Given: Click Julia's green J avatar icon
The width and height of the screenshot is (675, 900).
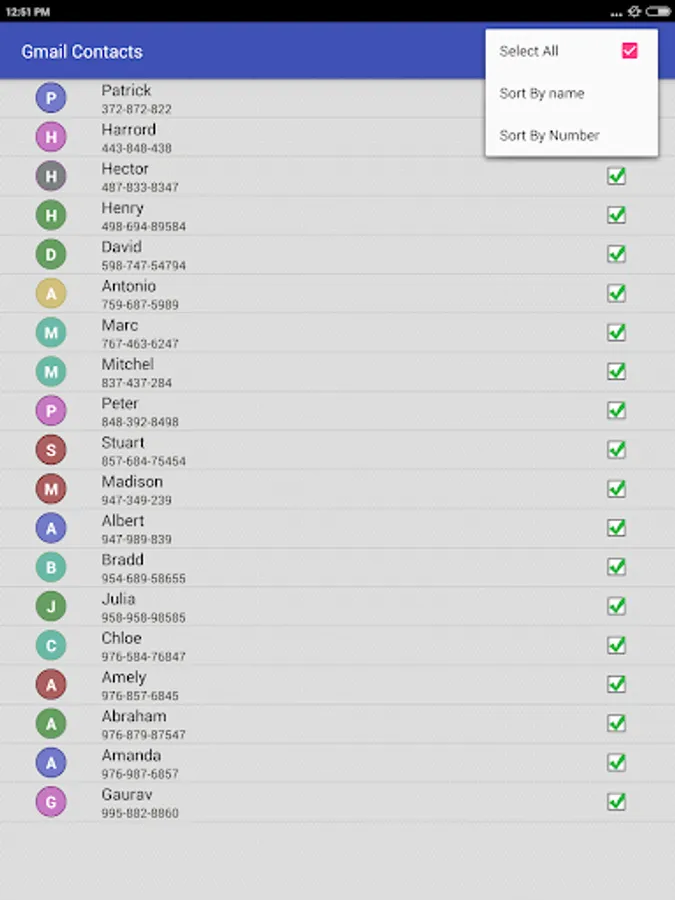Looking at the screenshot, I should (x=51, y=606).
